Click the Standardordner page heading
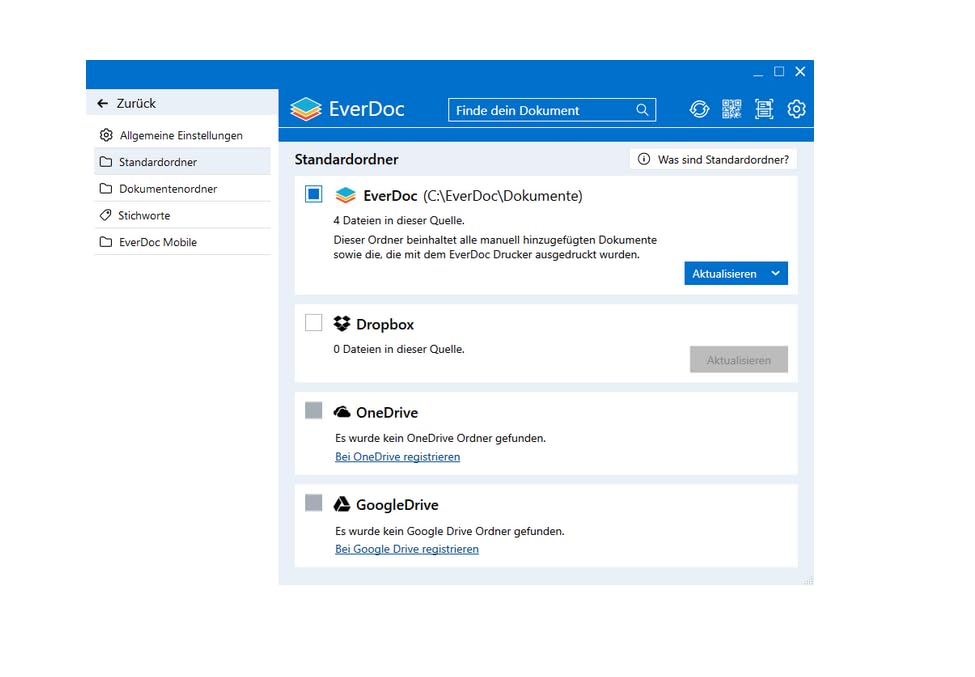Image resolution: width=975 pixels, height=677 pixels. point(346,159)
